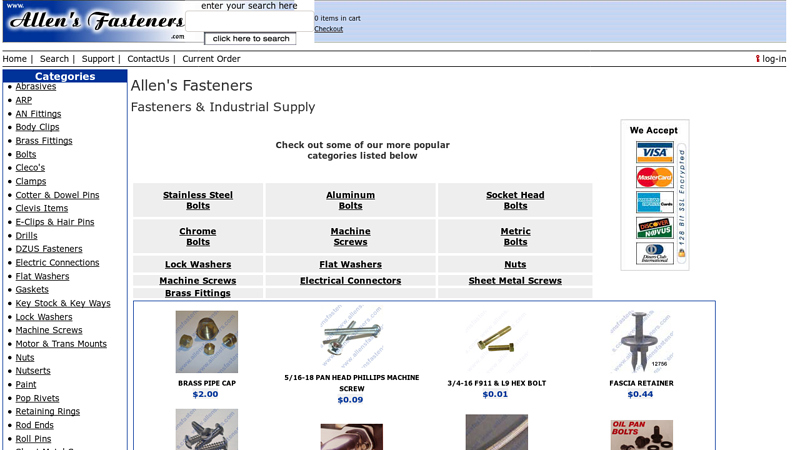Click the 'click here to search' button

coord(251,39)
